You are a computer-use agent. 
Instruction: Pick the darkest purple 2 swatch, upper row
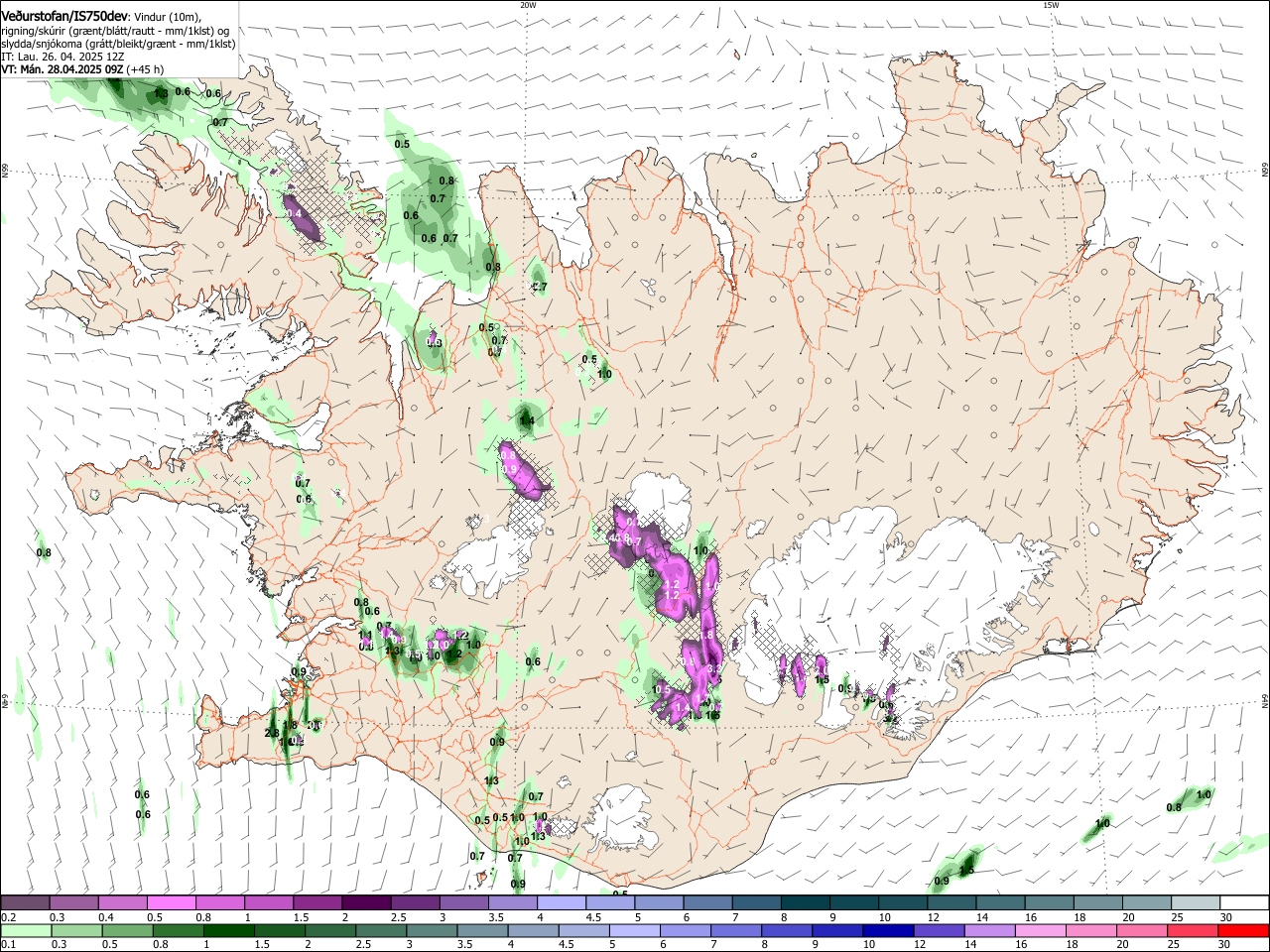coord(365,903)
